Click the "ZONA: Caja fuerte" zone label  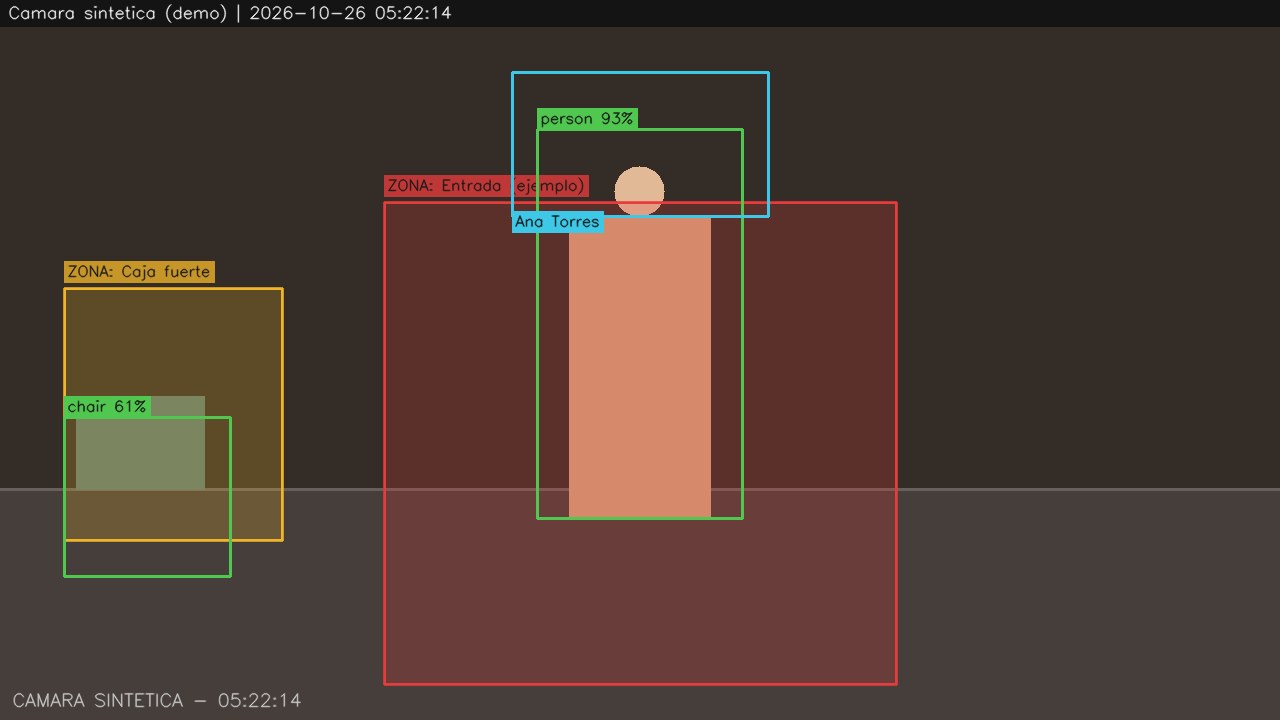tap(139, 272)
